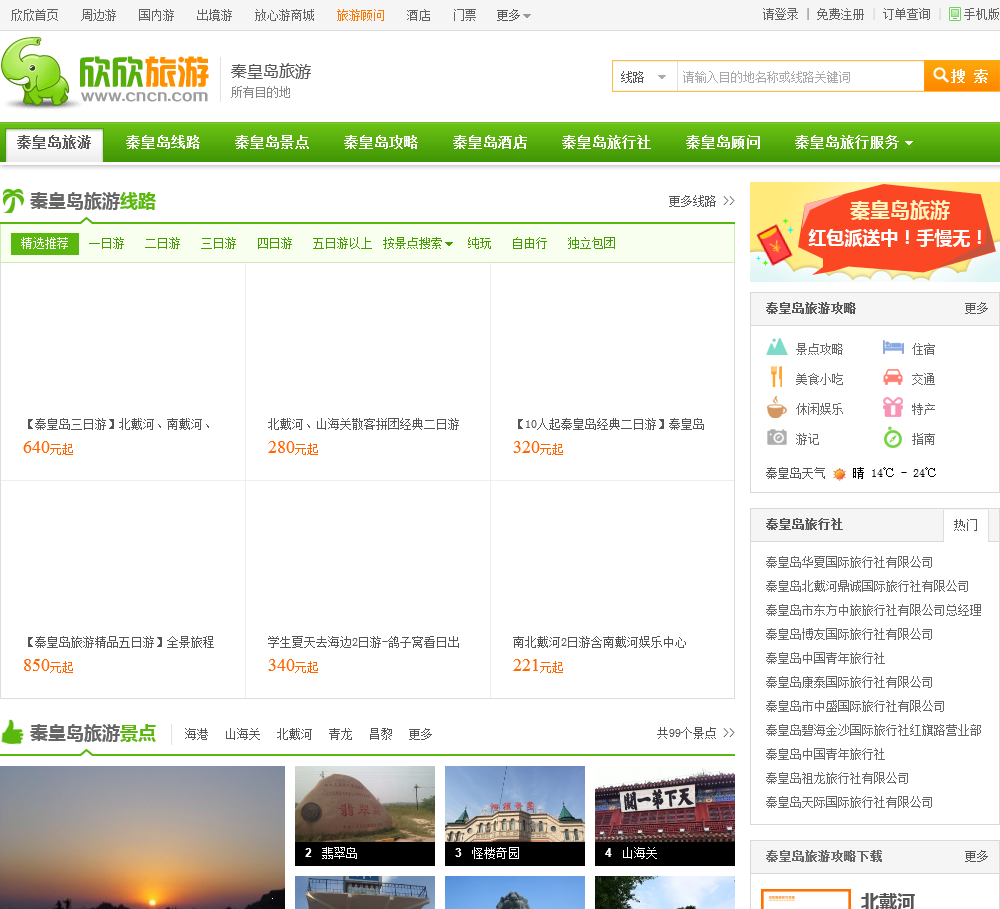Click the thumbs-up icon beside 秦皇岛旅游景点
Viewport: 1000px width, 909px height.
point(12,732)
